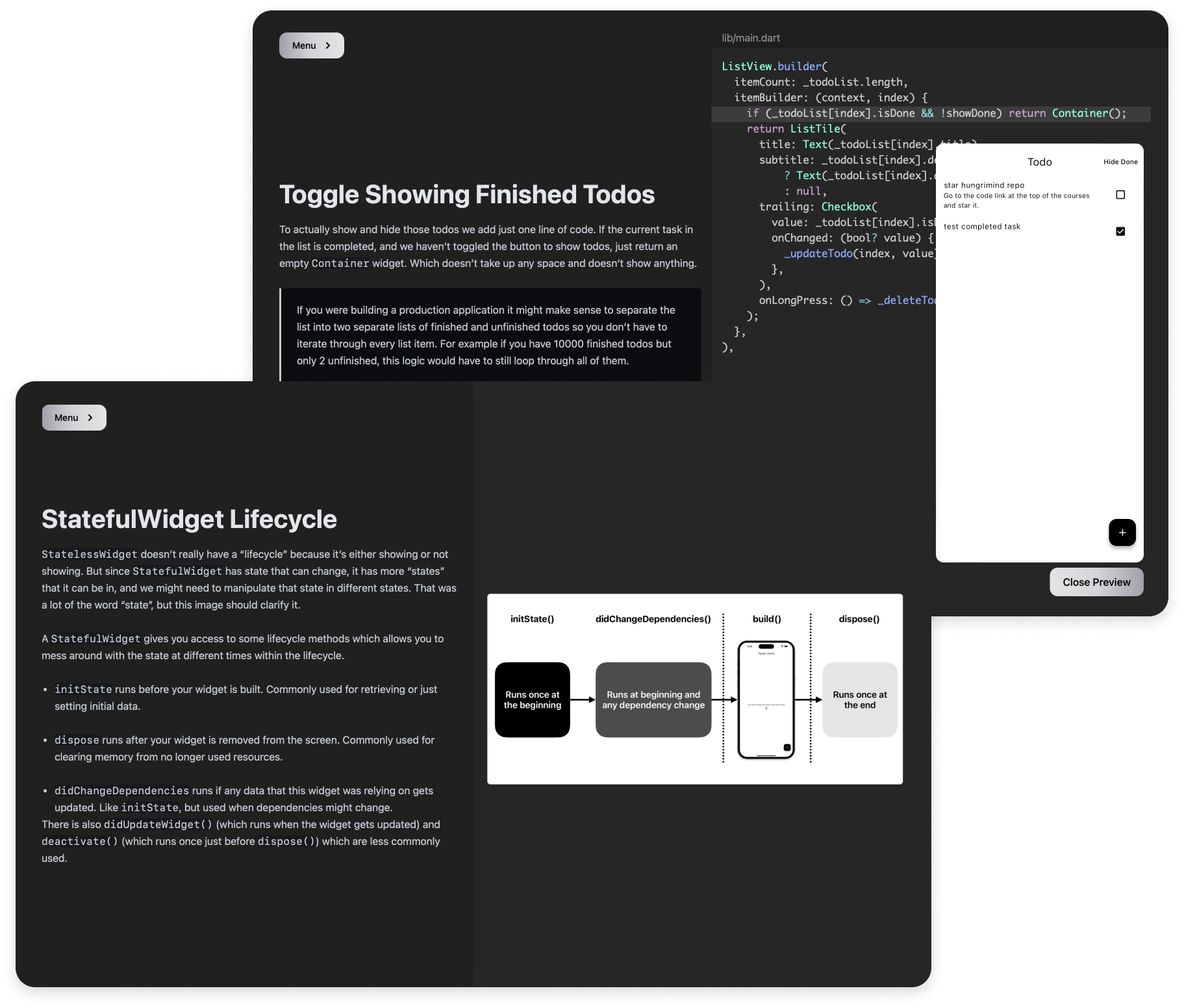
Task: Uncheck the test completed task checkbox
Action: click(x=1120, y=231)
